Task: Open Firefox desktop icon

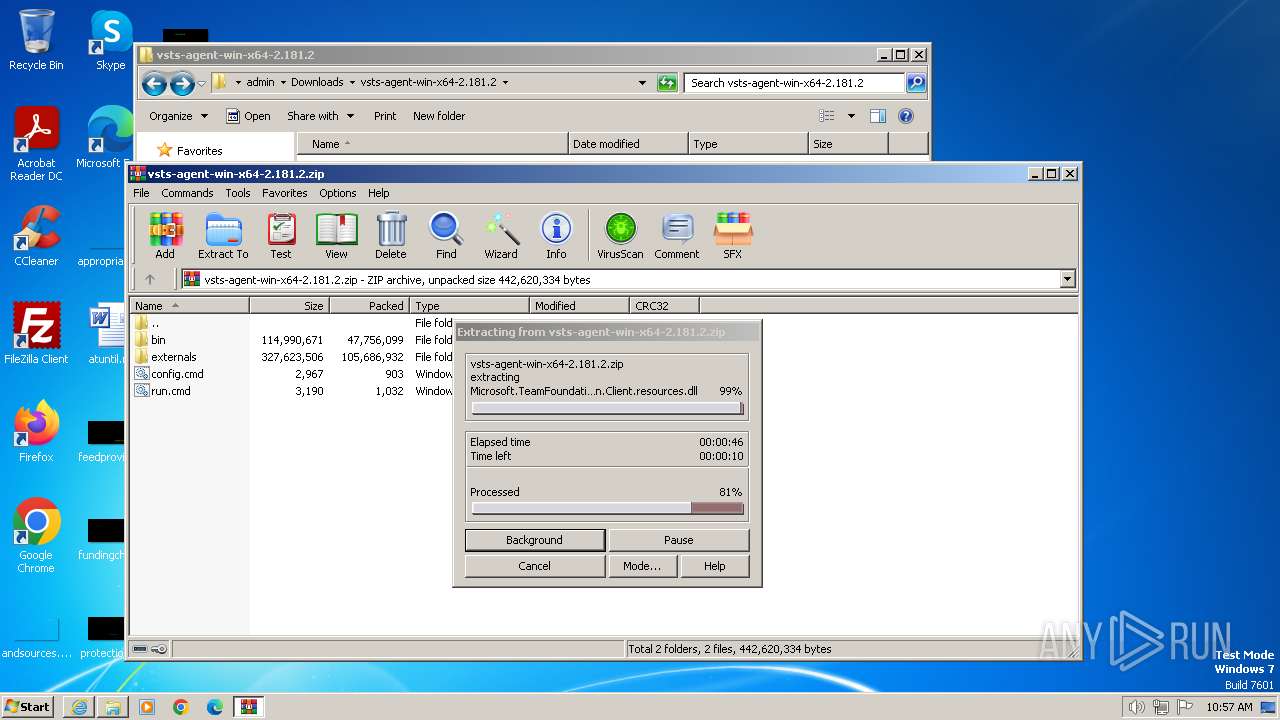Action: pyautogui.click(x=36, y=432)
